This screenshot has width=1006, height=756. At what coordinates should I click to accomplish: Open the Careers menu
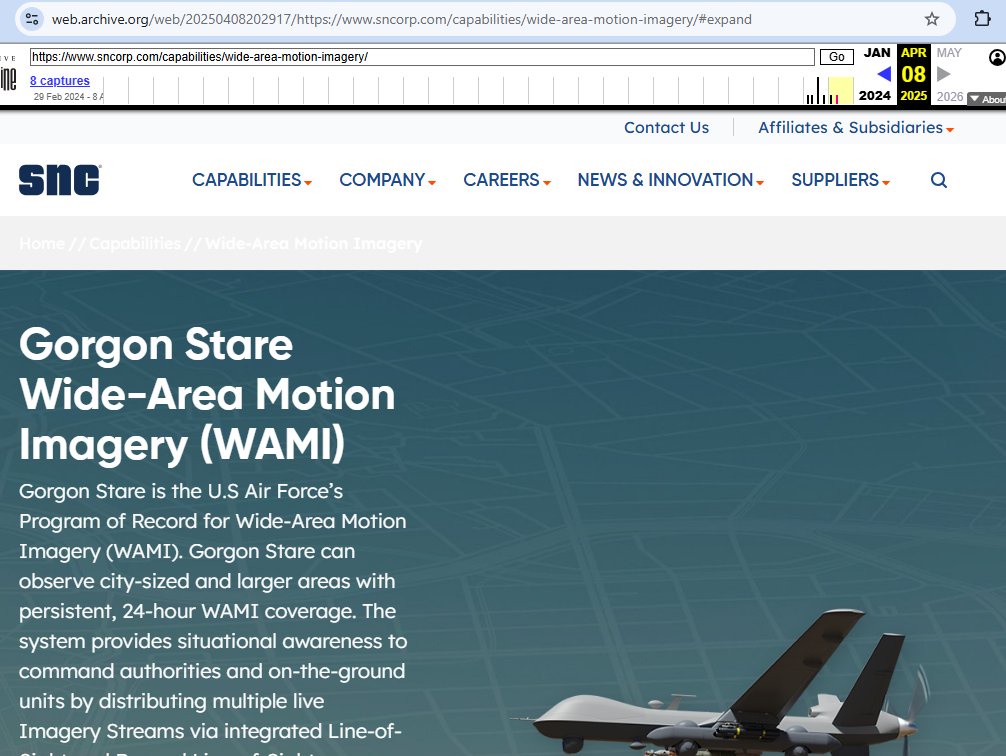[506, 180]
